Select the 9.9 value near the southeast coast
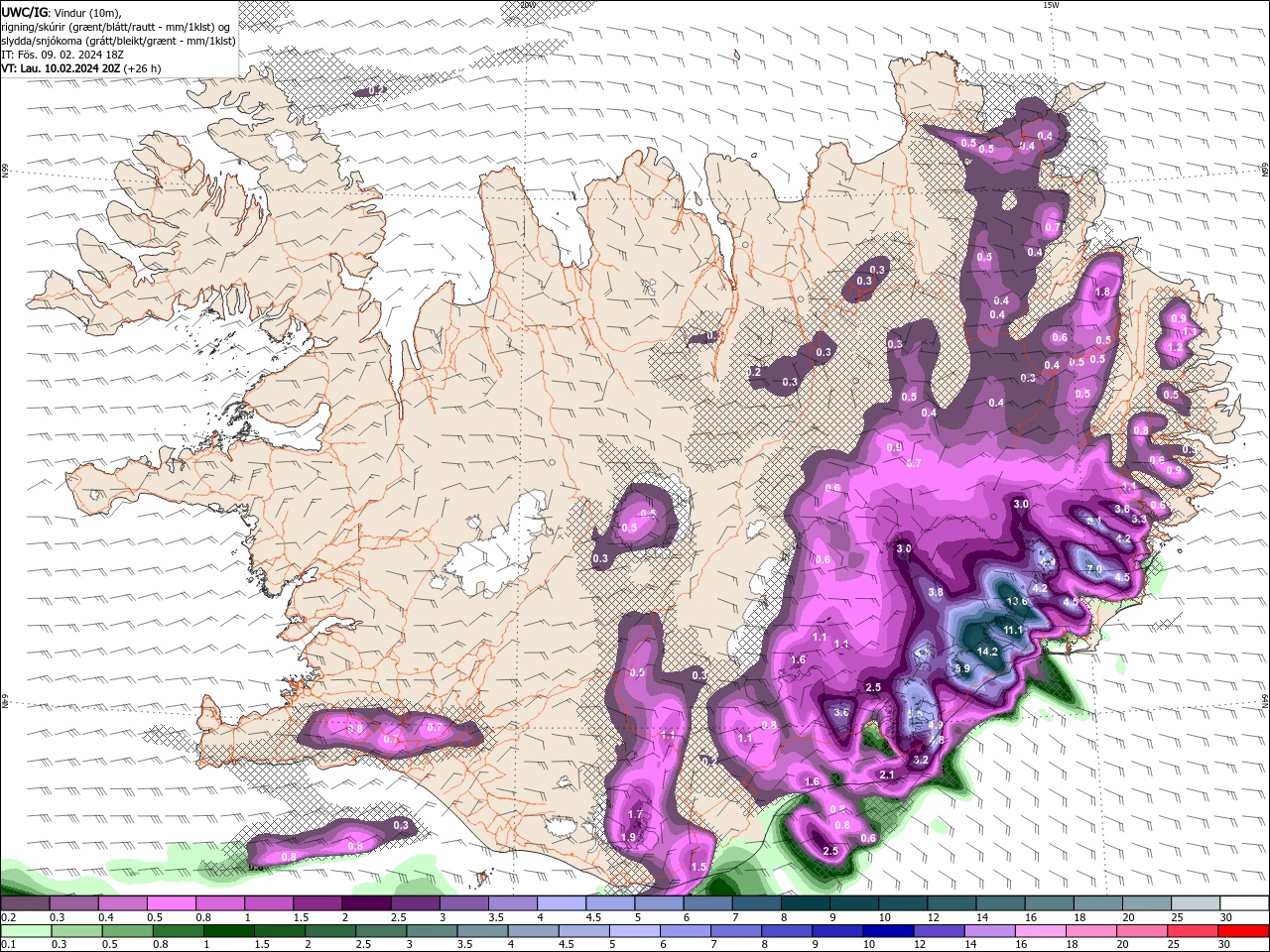This screenshot has width=1270, height=952. coord(961,668)
